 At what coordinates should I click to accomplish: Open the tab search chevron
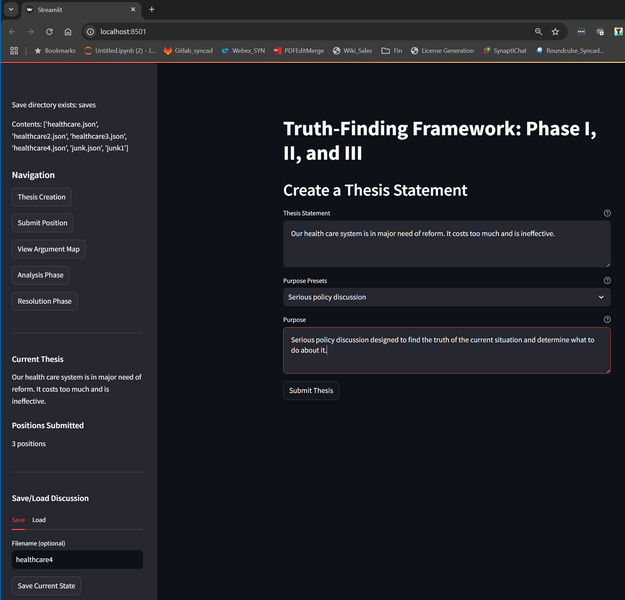click(x=11, y=10)
